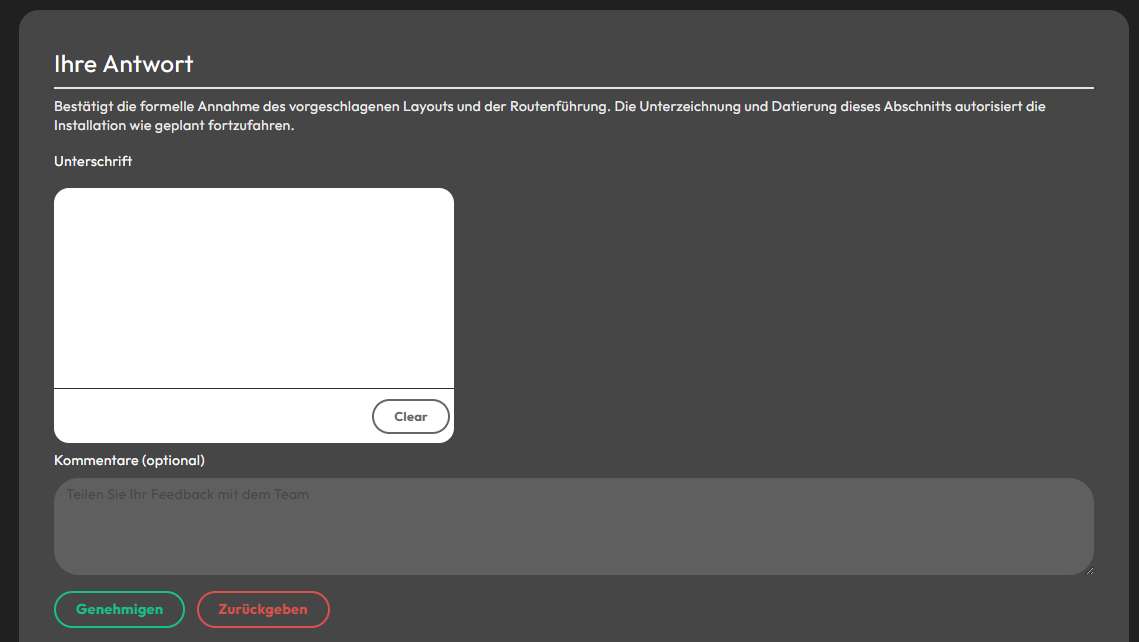1139x642 pixels.
Task: Click the 'Kommentare (optional)' label
Action: click(x=129, y=460)
